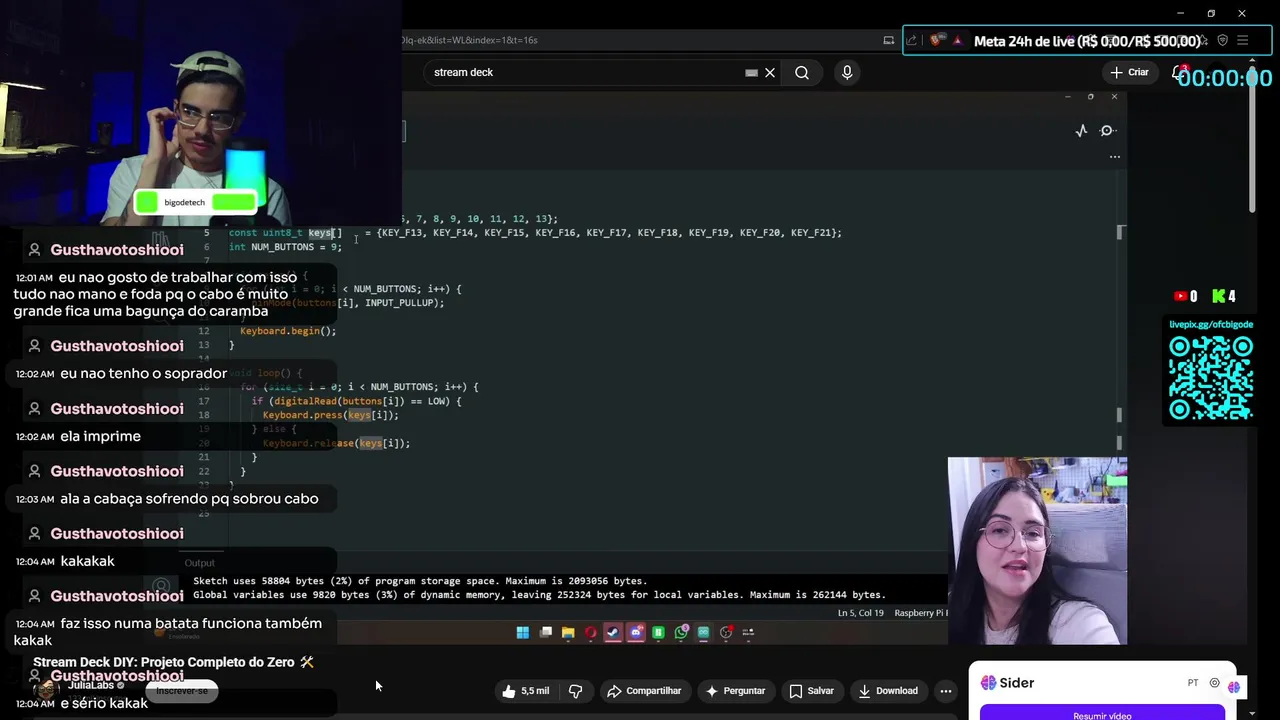Click the browser VPN shield icon
The height and width of the screenshot is (720, 1280).
coord(1222,40)
